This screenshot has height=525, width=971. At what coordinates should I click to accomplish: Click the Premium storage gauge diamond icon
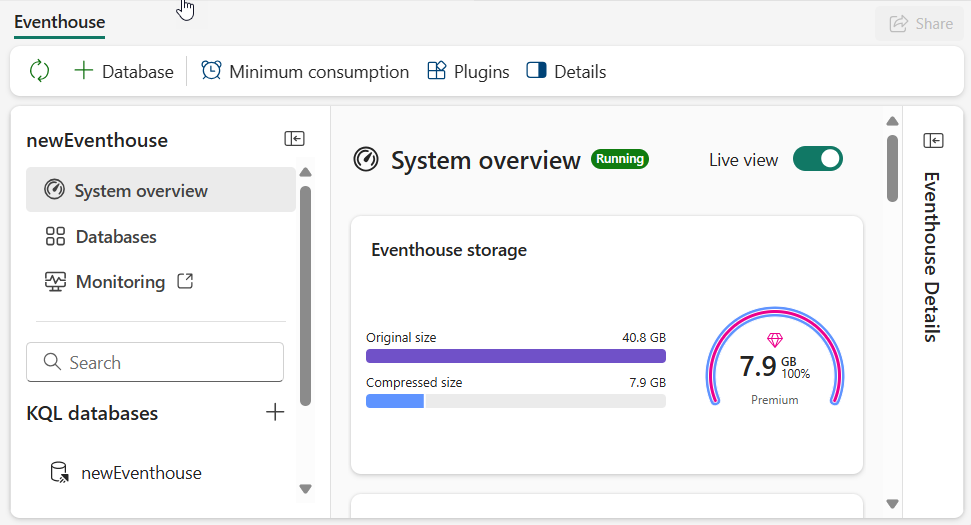pyautogui.click(x=775, y=341)
